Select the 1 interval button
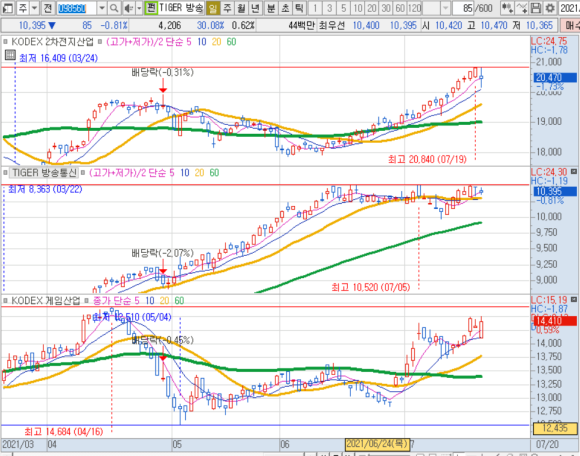 (x=315, y=8)
